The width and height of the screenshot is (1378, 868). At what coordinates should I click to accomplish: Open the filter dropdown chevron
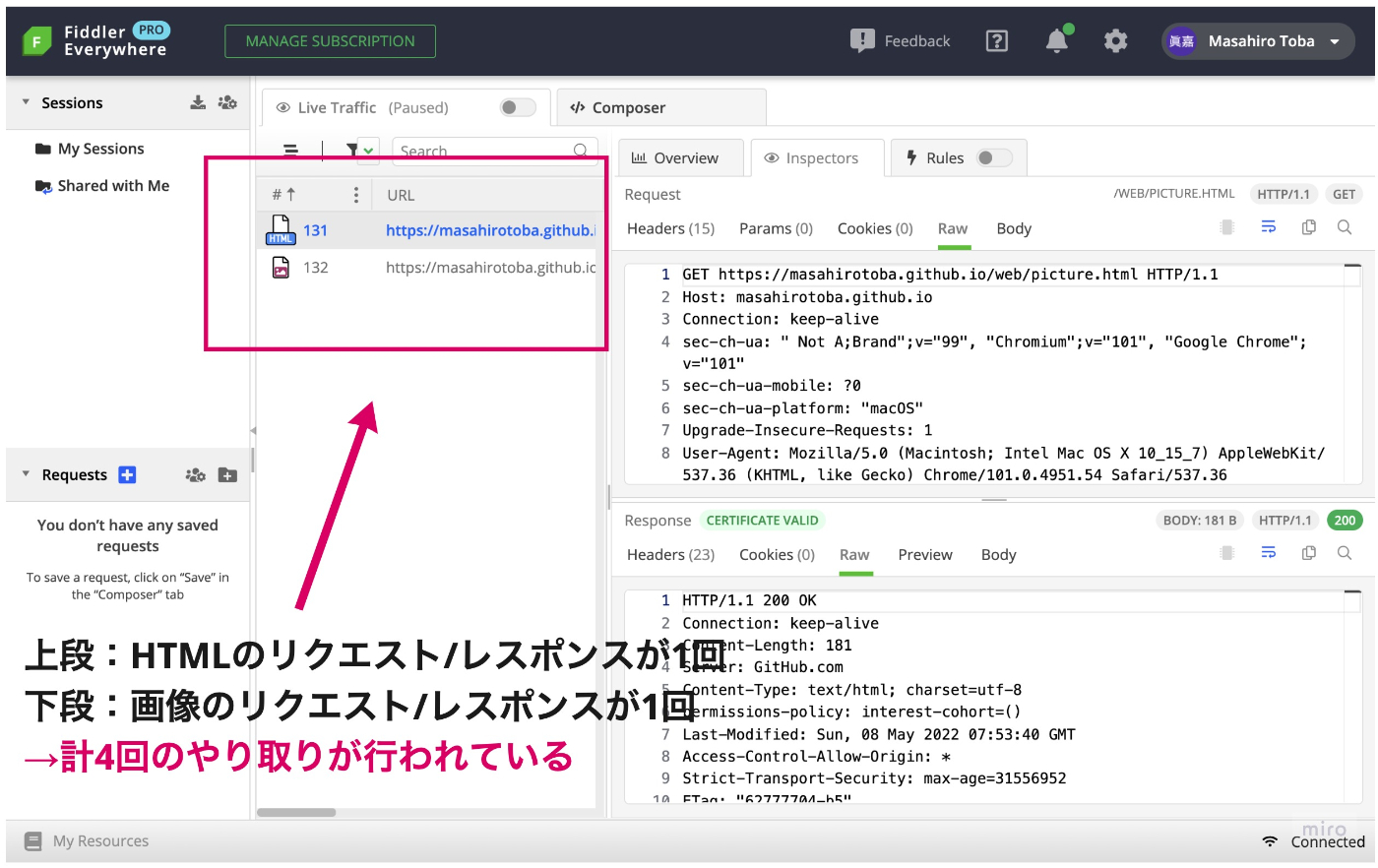[x=368, y=151]
